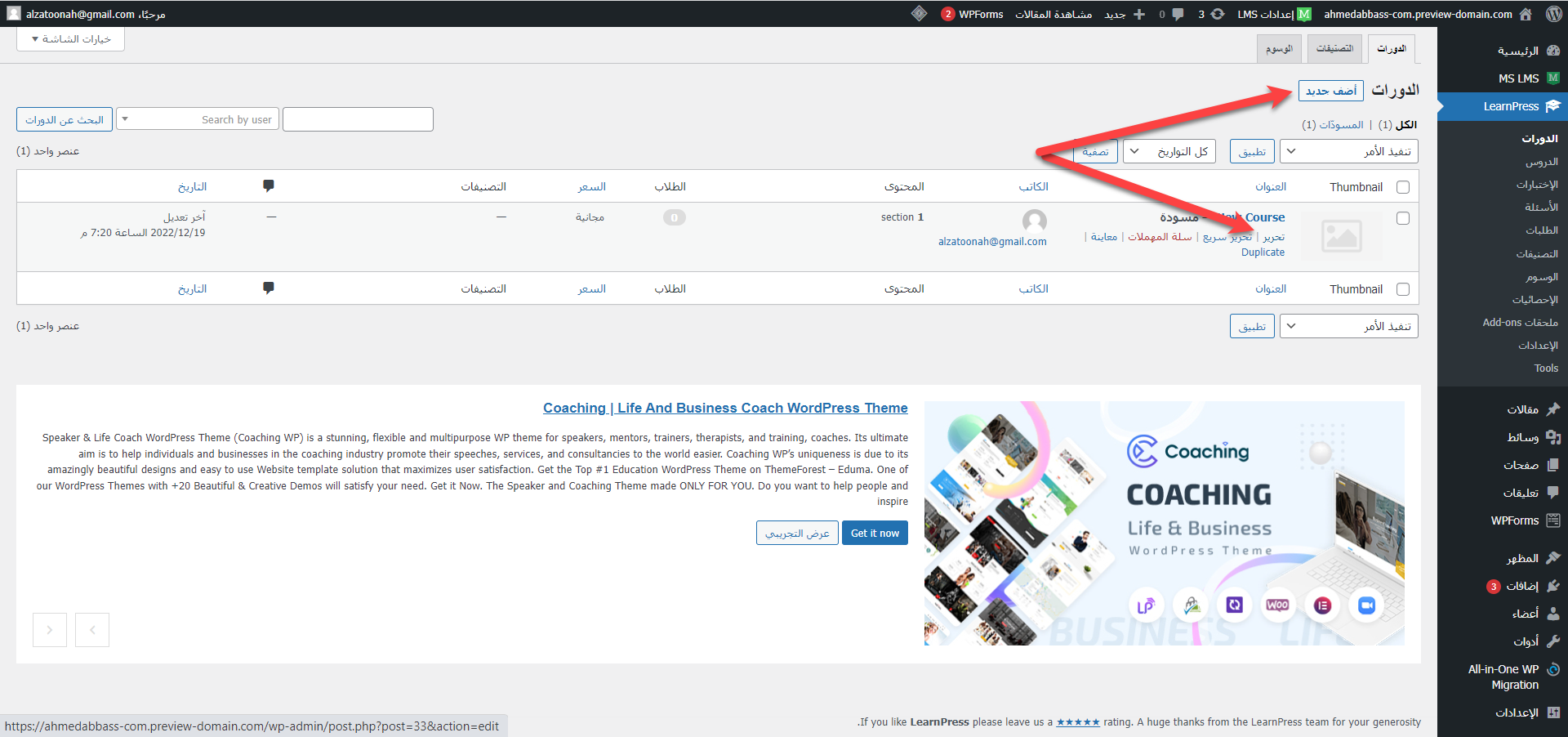Open the comments icon تعليقات in sidebar
The width and height of the screenshot is (1568, 737).
point(1553,493)
